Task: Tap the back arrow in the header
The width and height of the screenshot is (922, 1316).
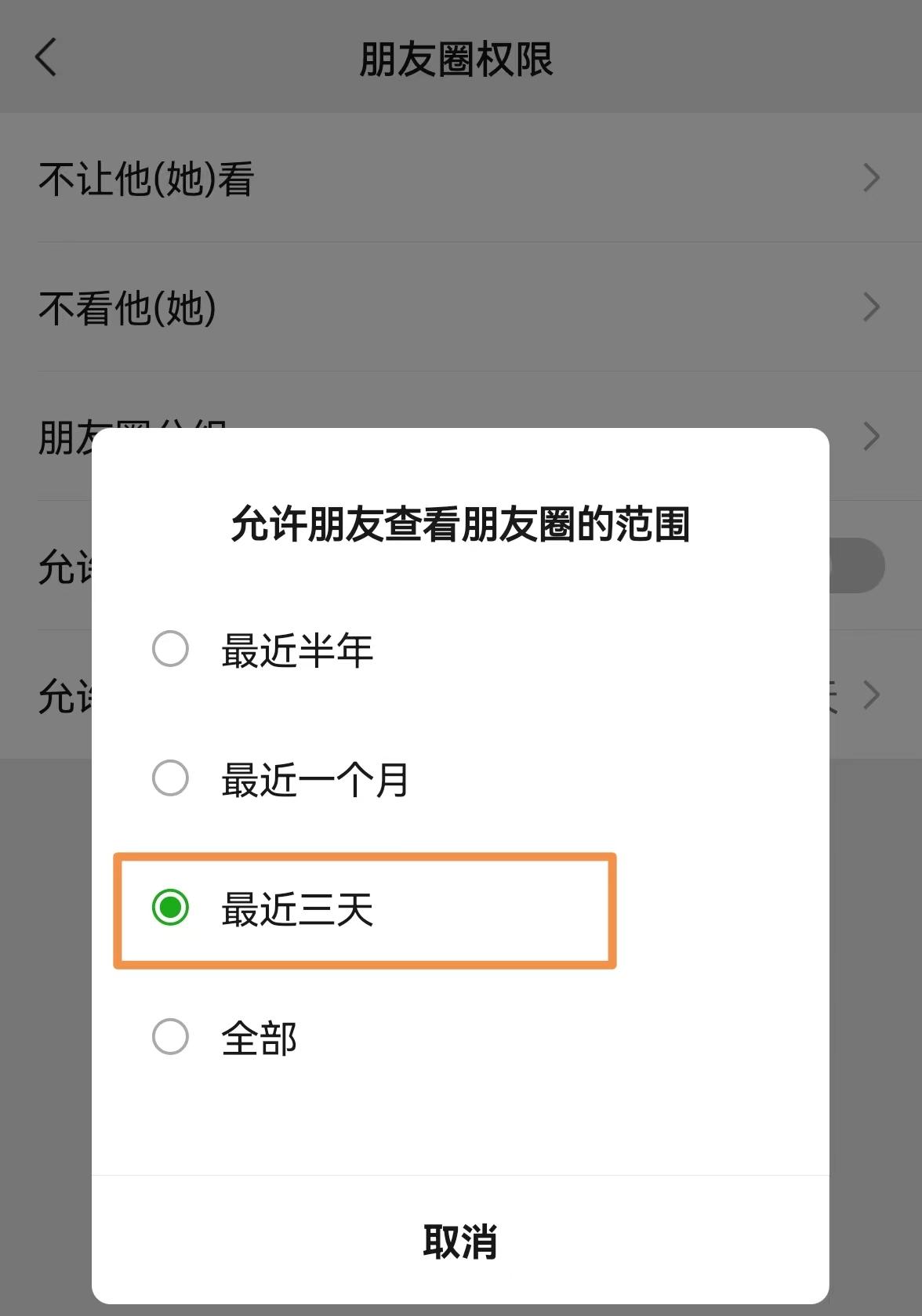Action: pyautogui.click(x=46, y=58)
